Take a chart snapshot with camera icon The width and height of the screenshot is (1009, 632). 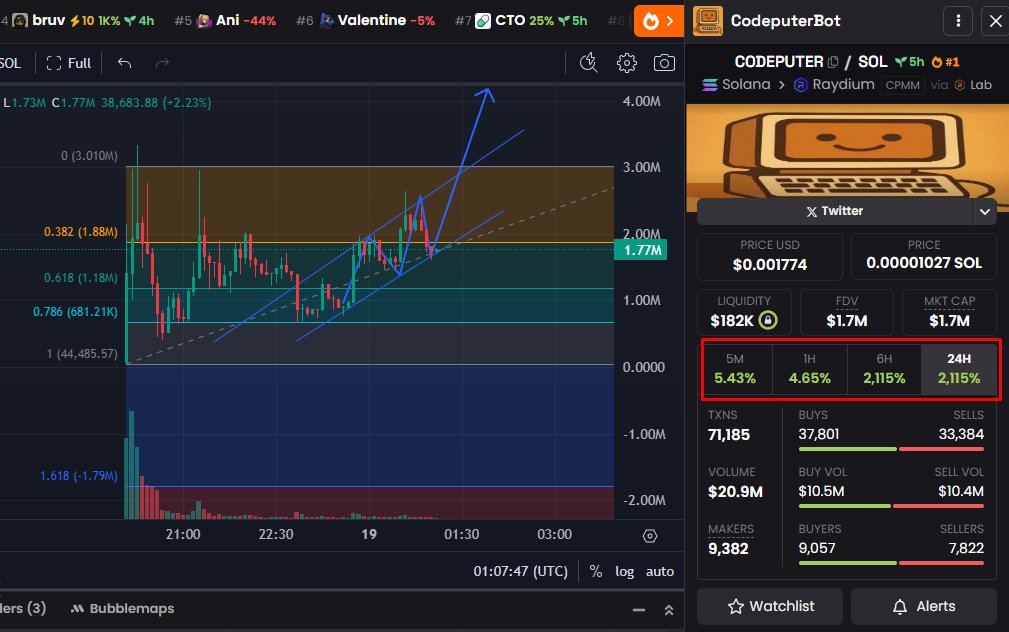pyautogui.click(x=664, y=63)
